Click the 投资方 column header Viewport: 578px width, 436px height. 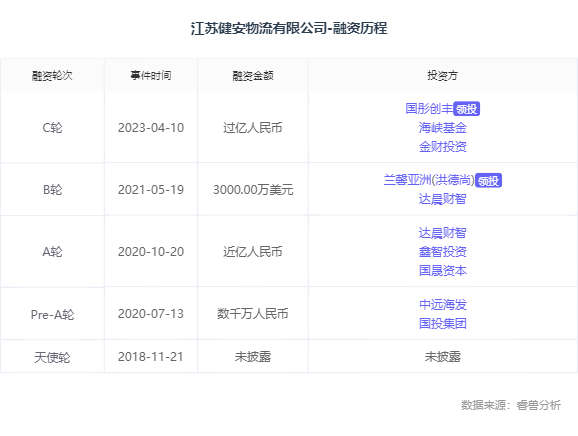(x=443, y=76)
